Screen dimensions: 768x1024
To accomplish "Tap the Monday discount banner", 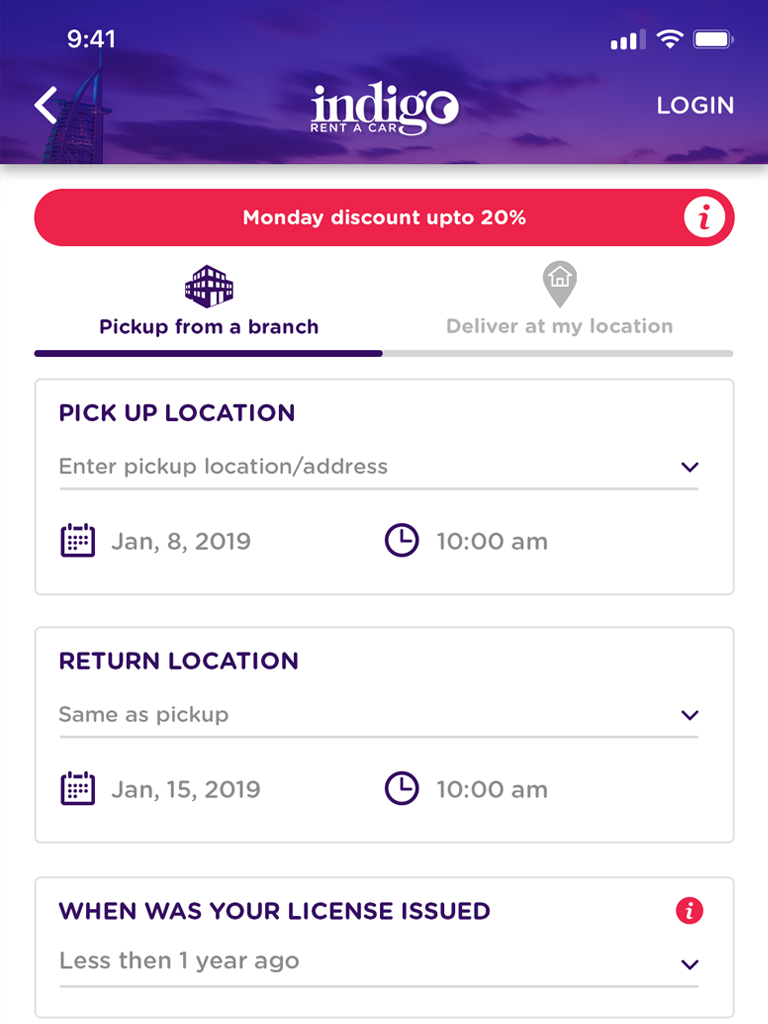I will pyautogui.click(x=384, y=217).
